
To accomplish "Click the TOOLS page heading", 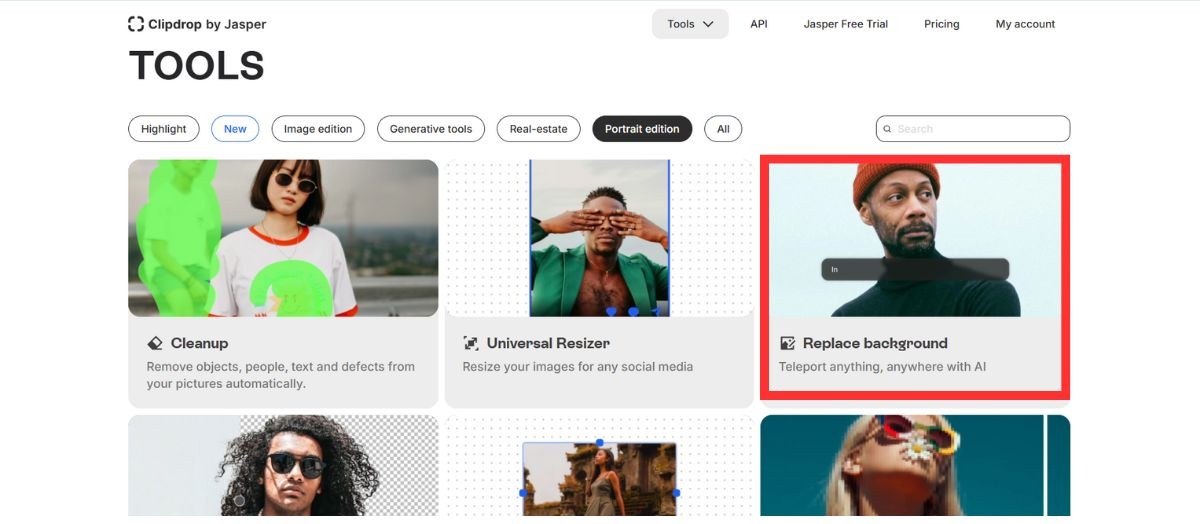I will point(197,66).
